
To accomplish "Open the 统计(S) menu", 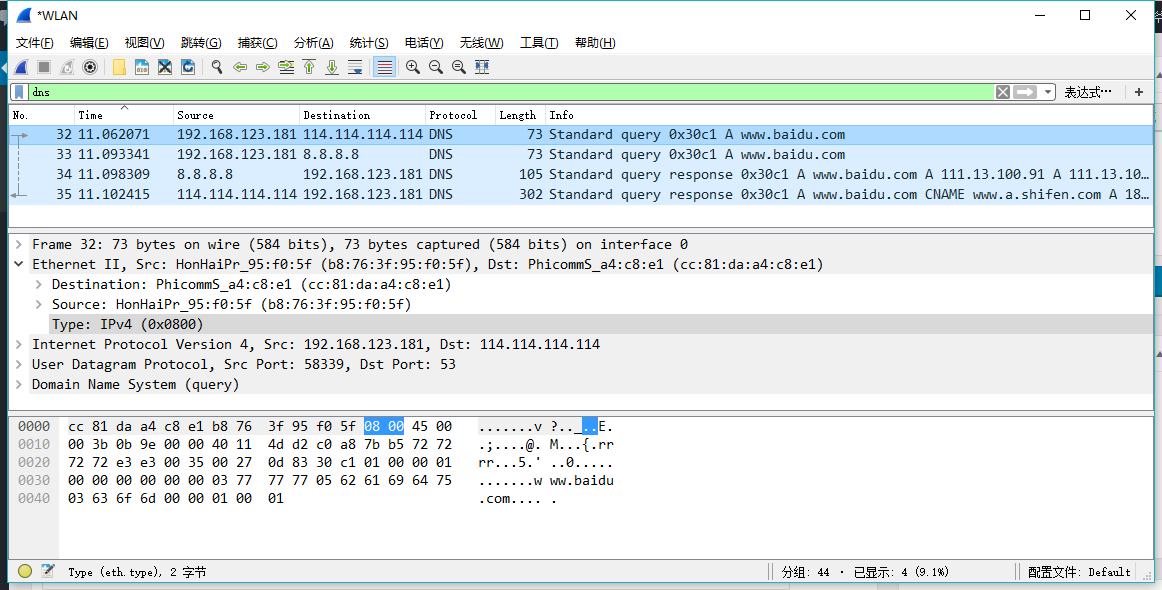I will click(x=369, y=43).
